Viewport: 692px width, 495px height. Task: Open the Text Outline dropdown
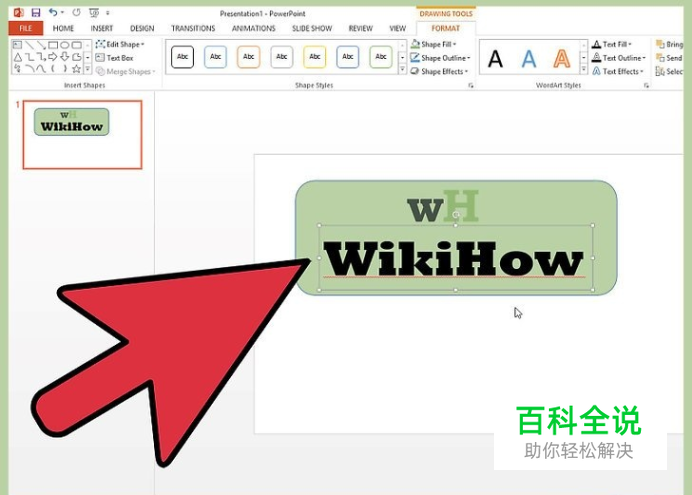[619, 58]
